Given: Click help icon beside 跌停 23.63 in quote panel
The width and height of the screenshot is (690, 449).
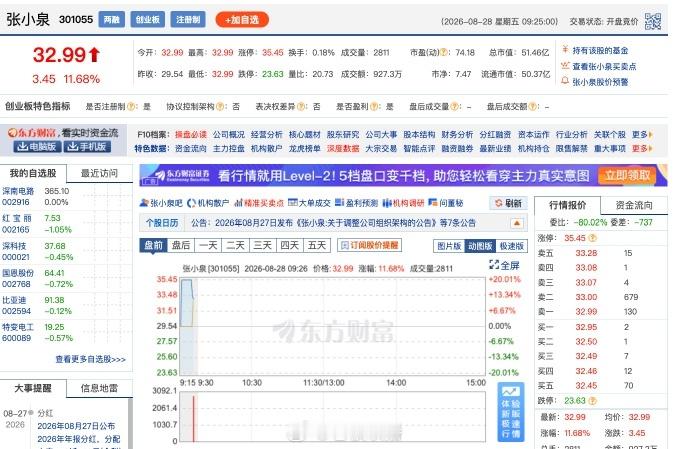Looking at the screenshot, I should tap(593, 401).
